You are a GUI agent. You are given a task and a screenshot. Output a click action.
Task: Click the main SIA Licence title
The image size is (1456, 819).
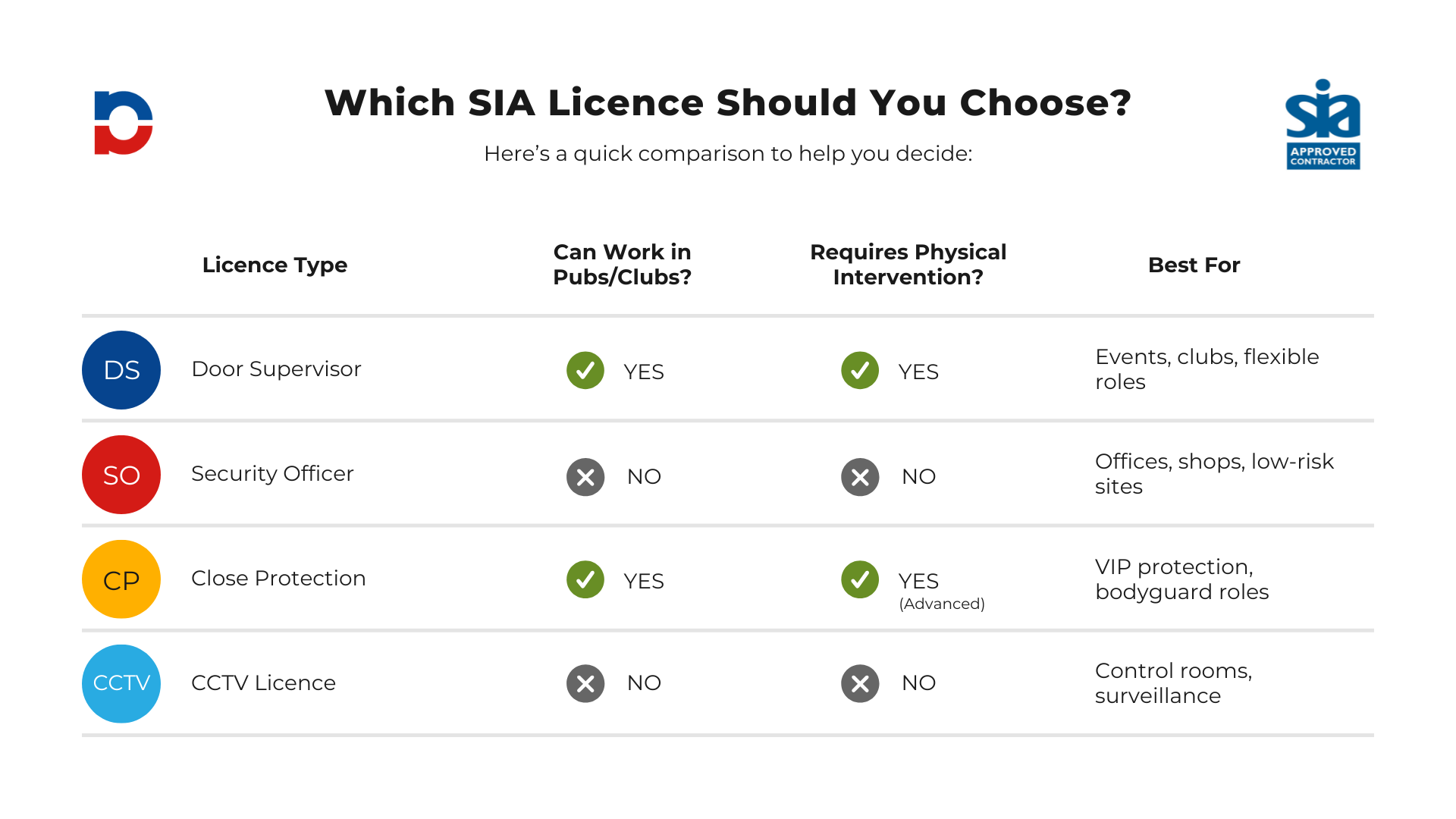727,102
